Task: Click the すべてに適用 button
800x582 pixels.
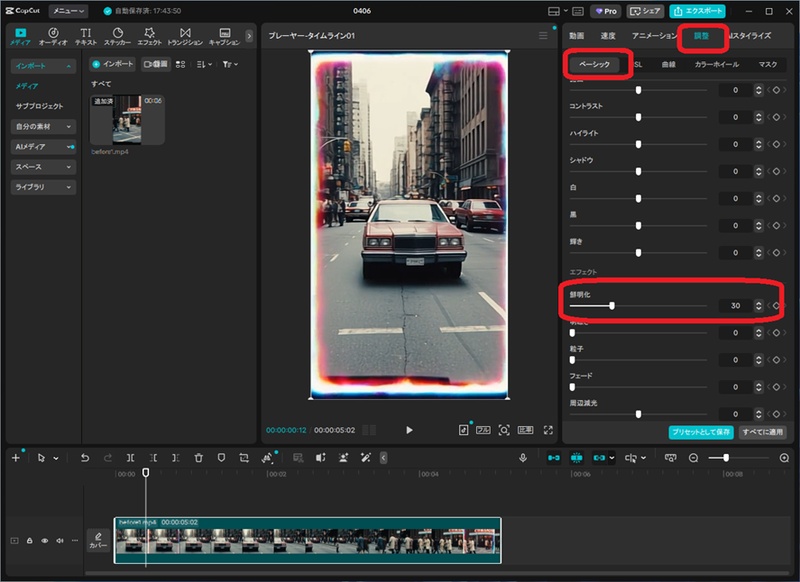Action: point(762,432)
